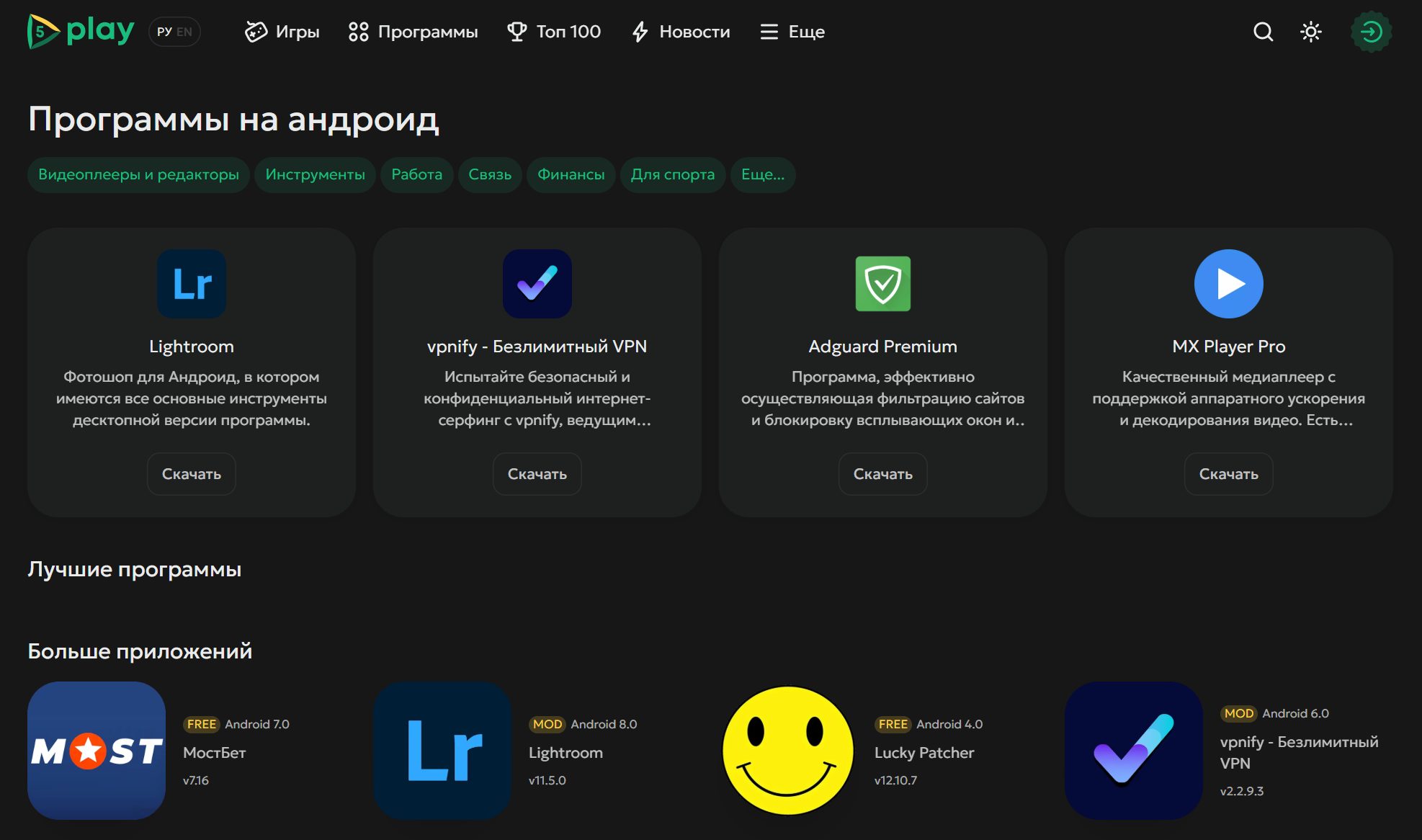Click the v7.16 version of МостБет
The image size is (1422, 840).
(196, 780)
